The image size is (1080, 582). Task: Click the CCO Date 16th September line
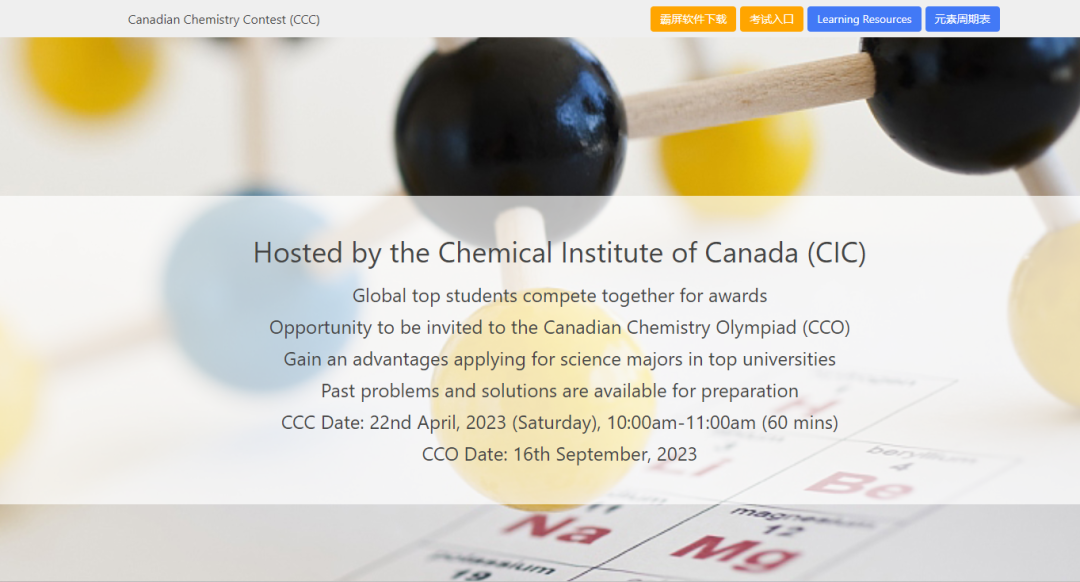click(x=559, y=454)
